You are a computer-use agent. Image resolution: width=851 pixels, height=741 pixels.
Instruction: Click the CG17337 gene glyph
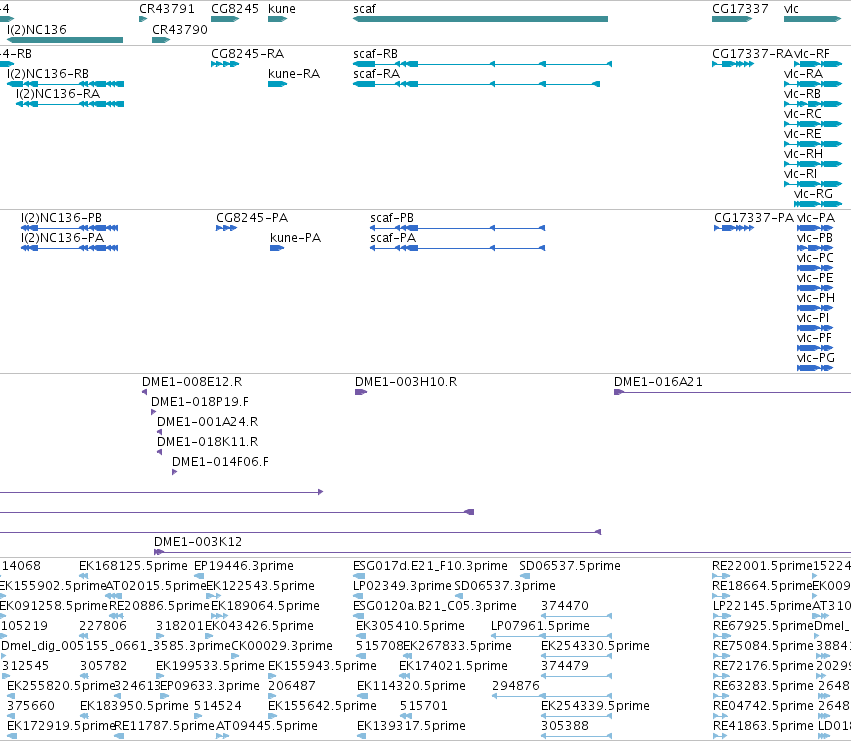coord(732,19)
